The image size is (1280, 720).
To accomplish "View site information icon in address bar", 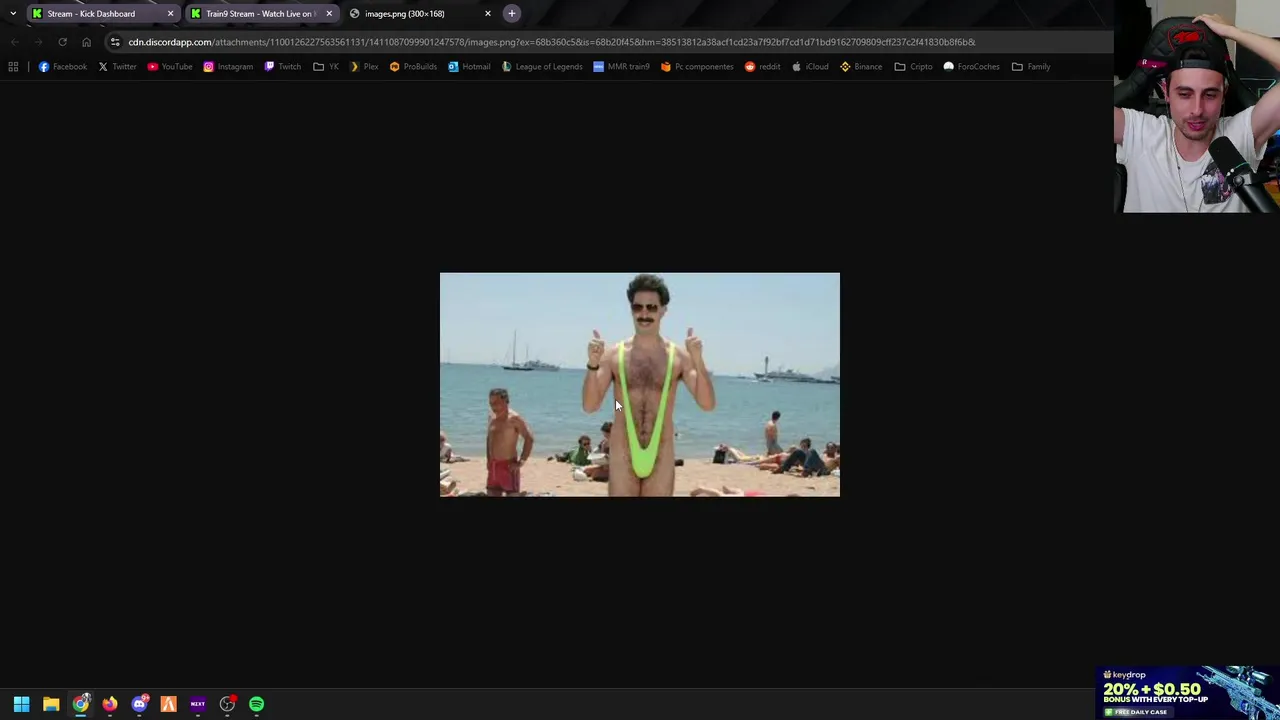I will tap(115, 42).
